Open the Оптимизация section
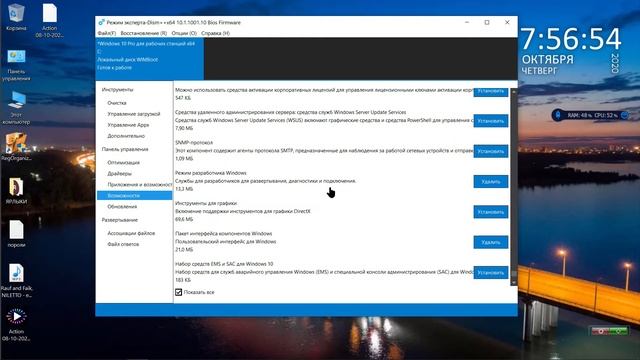Viewport: 640px width, 360px height. pyautogui.click(x=124, y=162)
